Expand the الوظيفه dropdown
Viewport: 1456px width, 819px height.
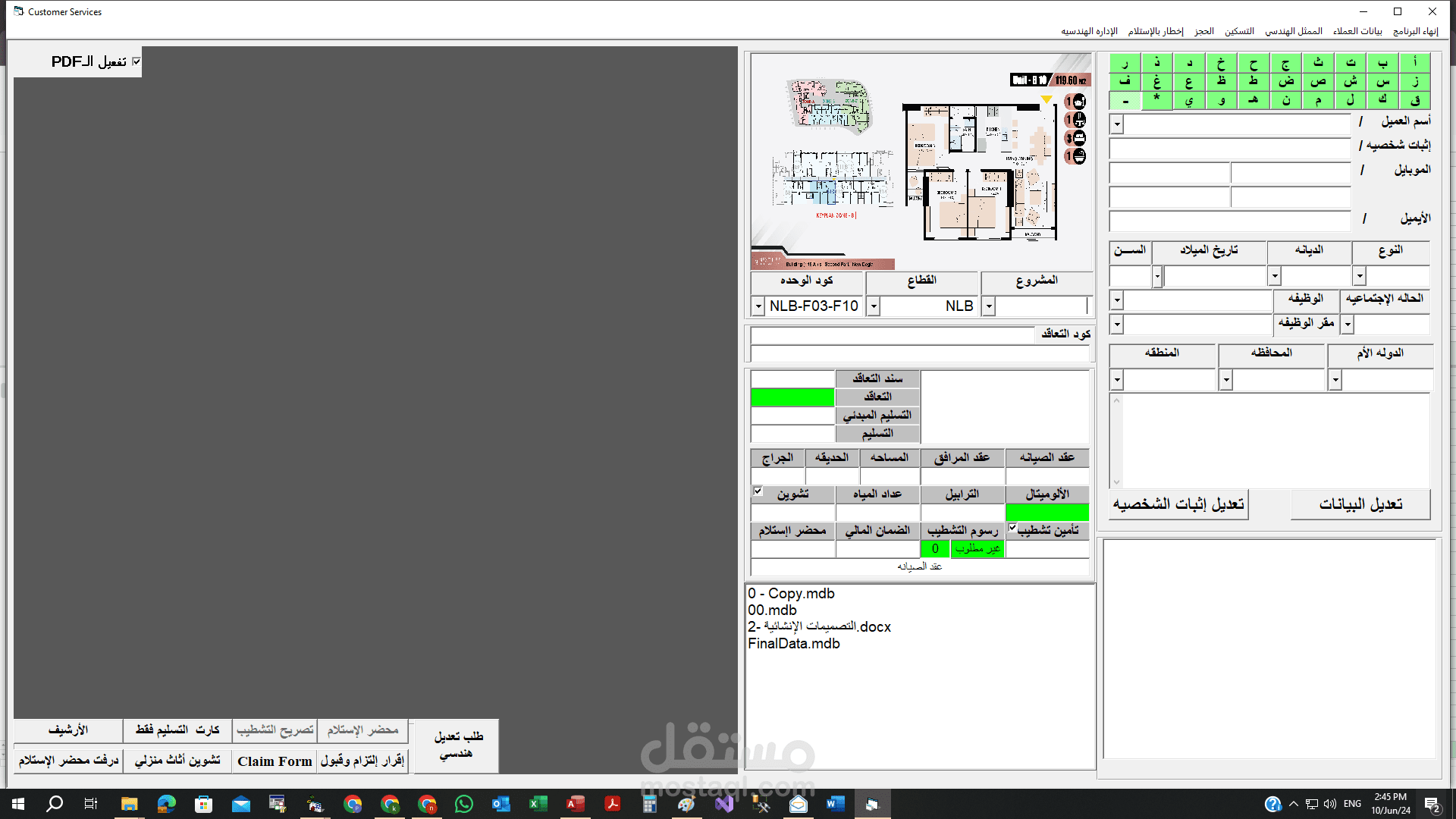tap(1116, 300)
